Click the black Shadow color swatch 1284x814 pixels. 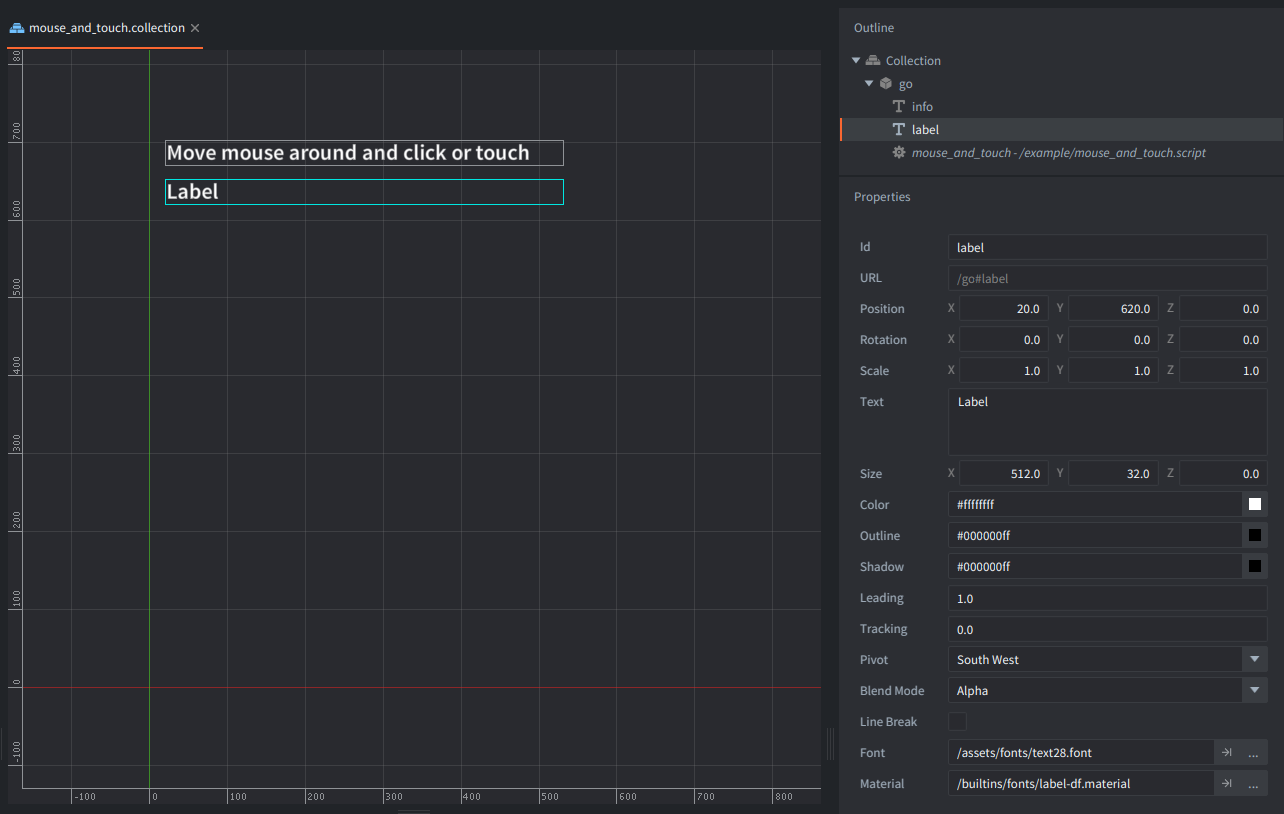[x=1255, y=566]
